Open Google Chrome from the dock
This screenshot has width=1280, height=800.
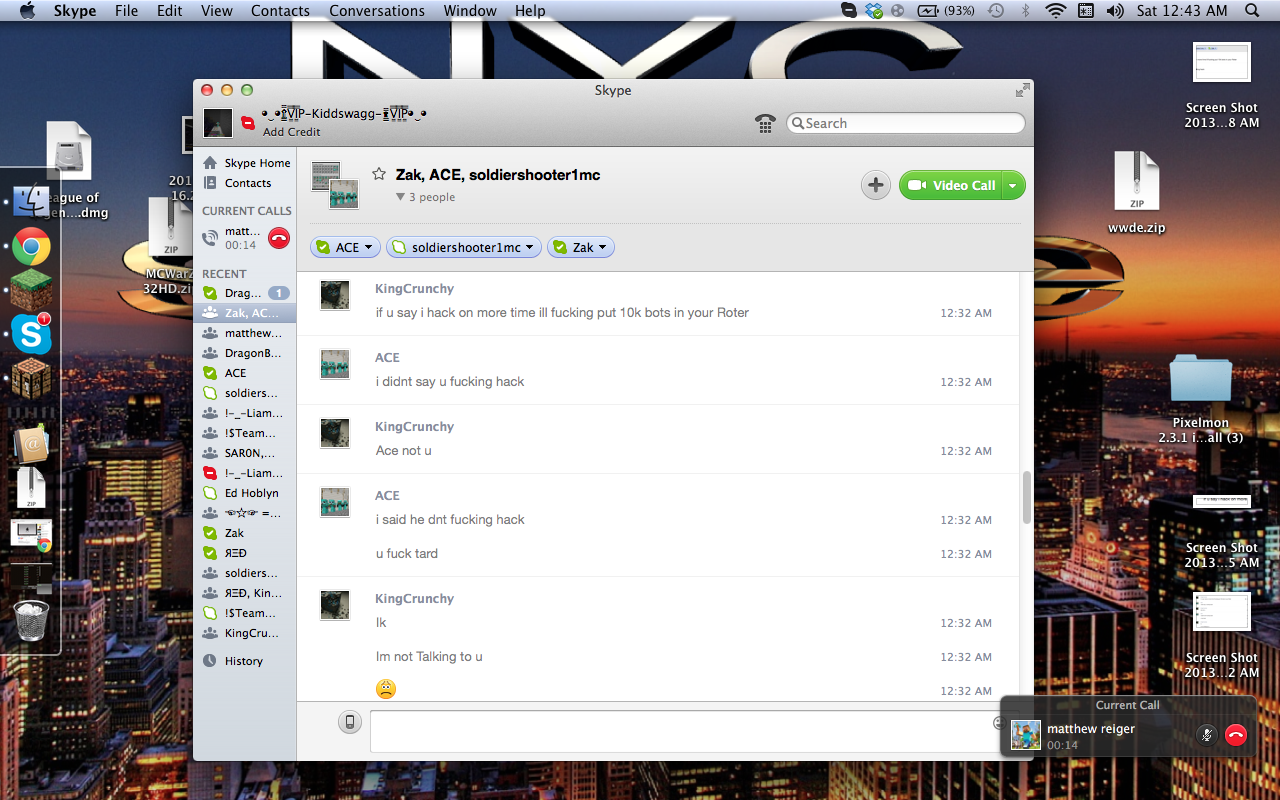coord(31,246)
